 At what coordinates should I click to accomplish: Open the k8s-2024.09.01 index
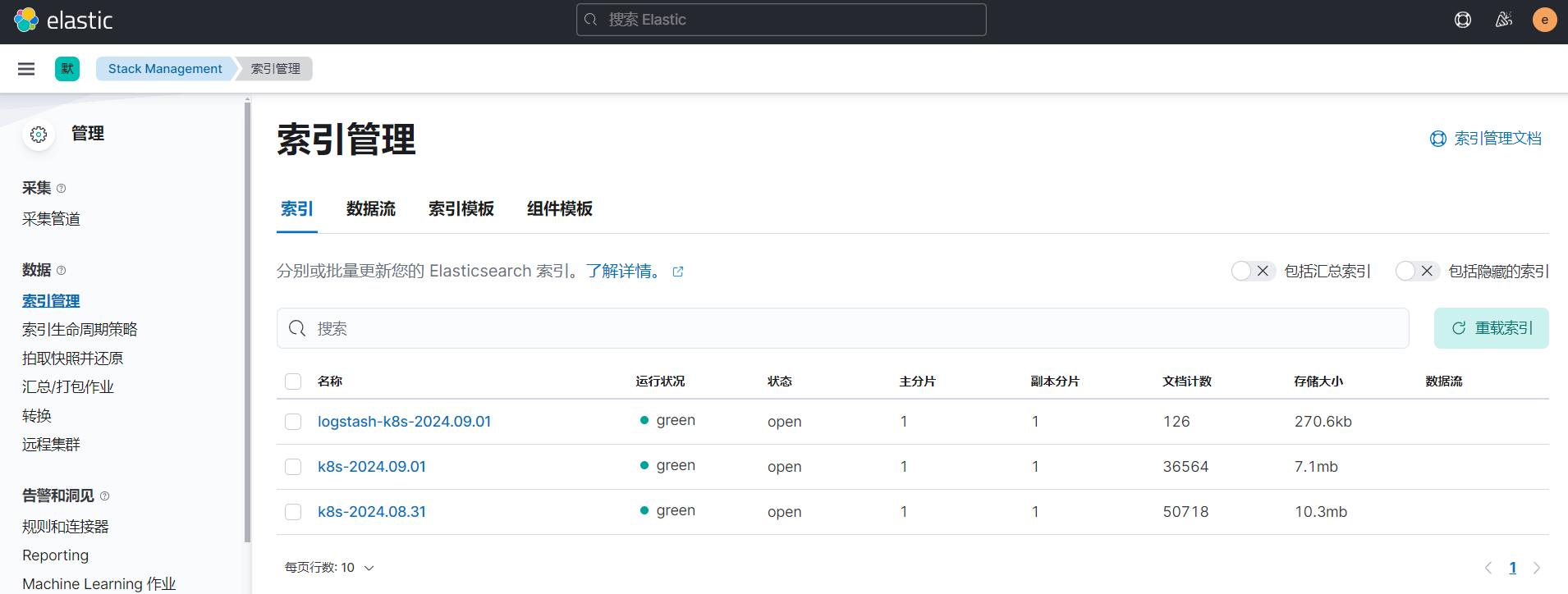tap(372, 467)
